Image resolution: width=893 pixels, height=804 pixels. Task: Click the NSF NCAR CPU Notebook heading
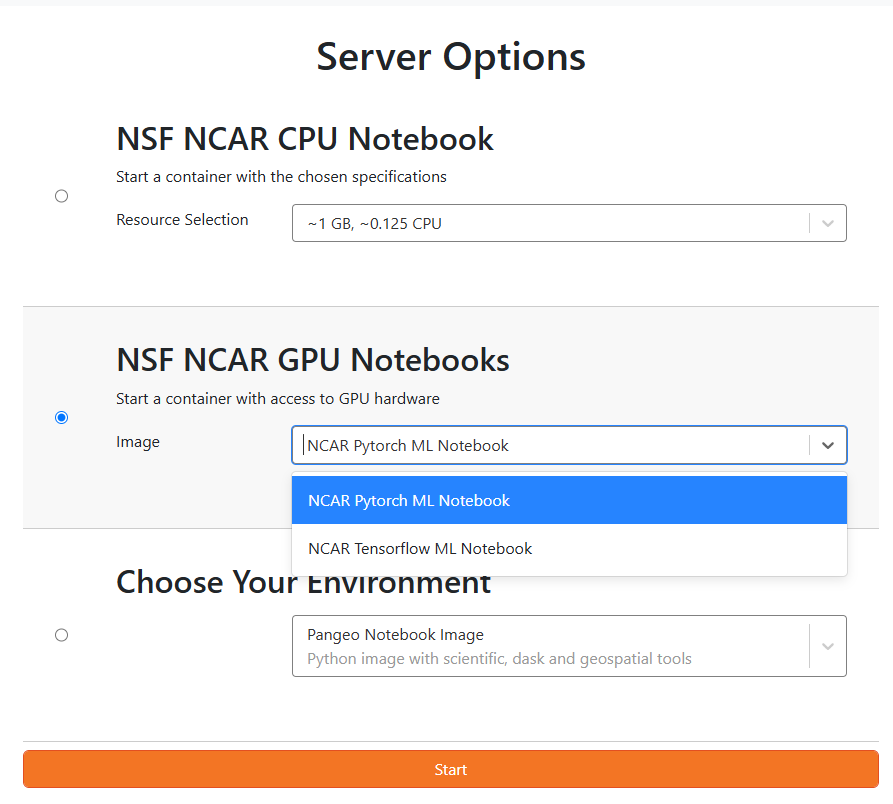(305, 139)
